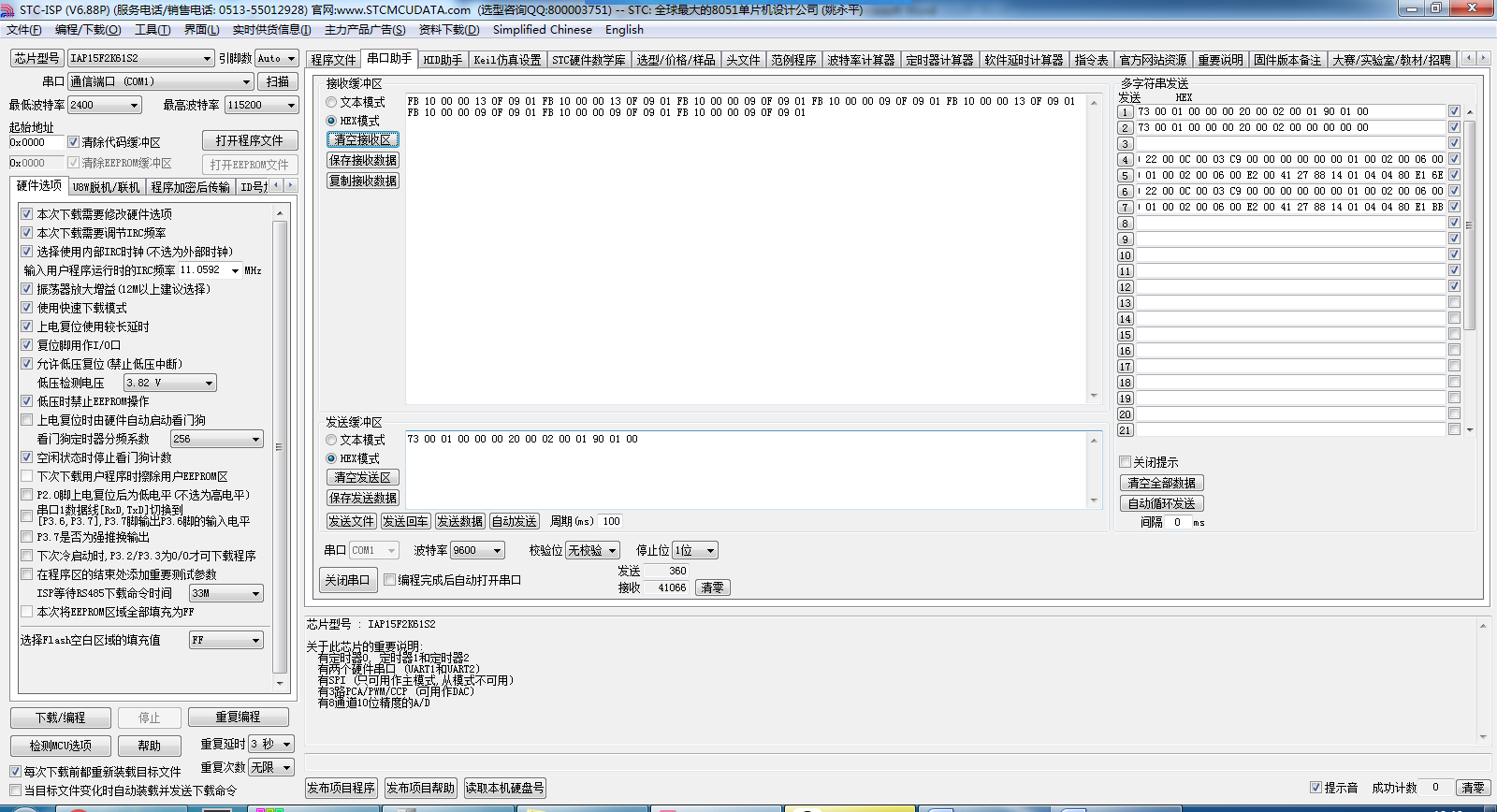Click 自动发送 button

tap(514, 521)
